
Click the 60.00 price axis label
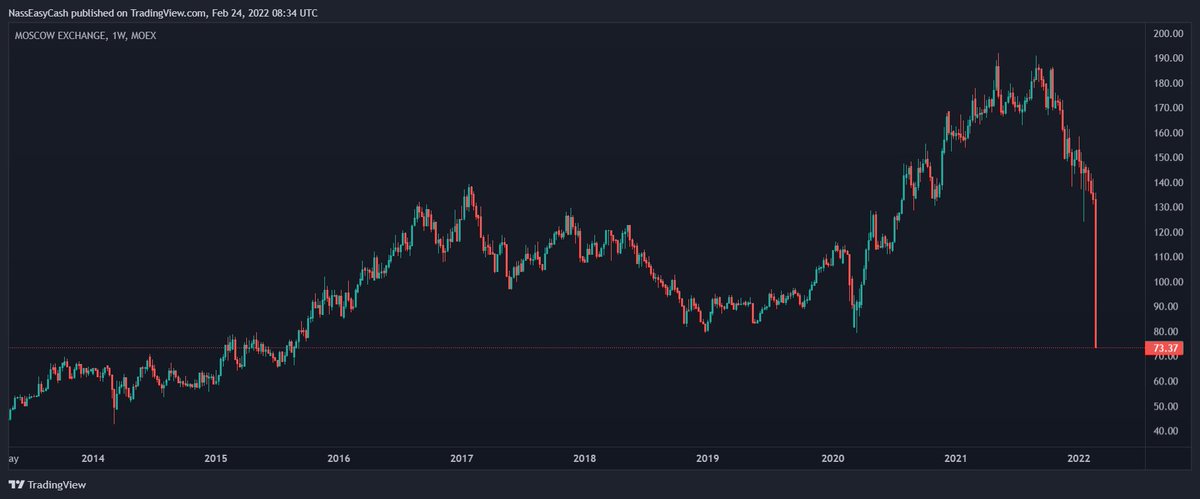click(1168, 382)
